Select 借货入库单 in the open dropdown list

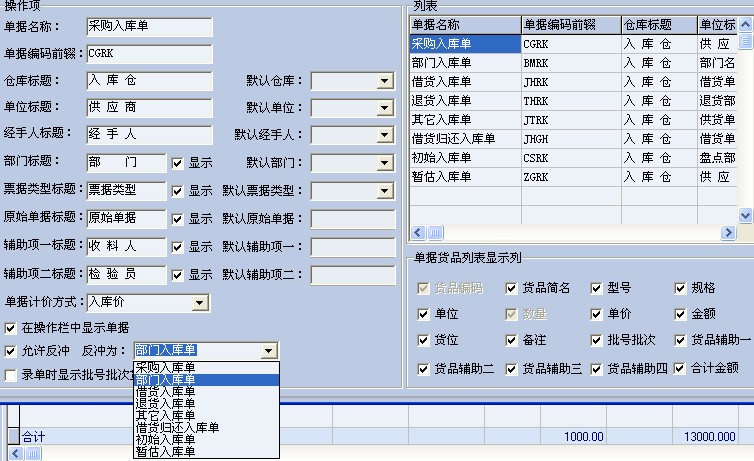coord(166,391)
